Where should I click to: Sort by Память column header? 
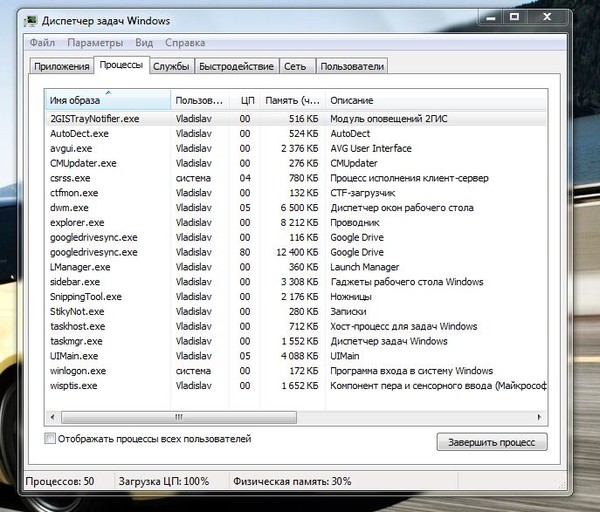(x=293, y=100)
